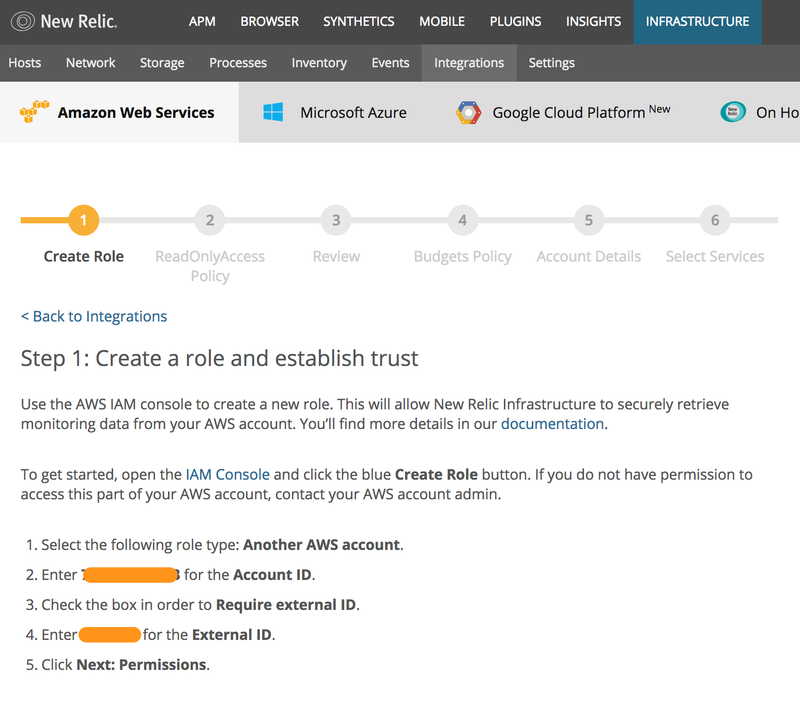Viewport: 800px width, 703px height.
Task: Go to step 5 Account Details circle
Action: [589, 220]
